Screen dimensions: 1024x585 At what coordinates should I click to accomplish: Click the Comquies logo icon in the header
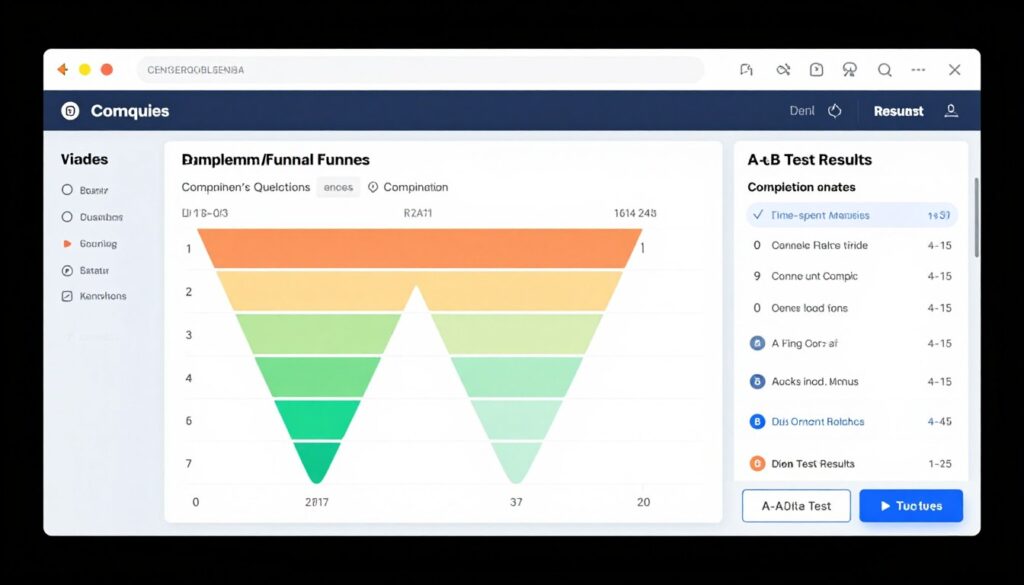click(69, 110)
